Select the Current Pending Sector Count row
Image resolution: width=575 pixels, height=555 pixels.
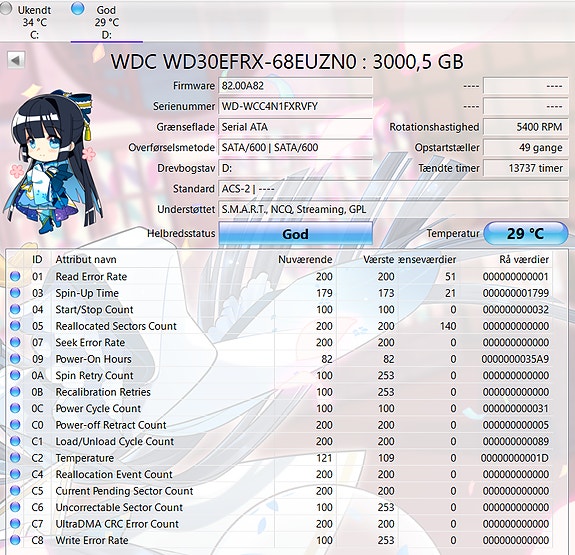[281, 491]
